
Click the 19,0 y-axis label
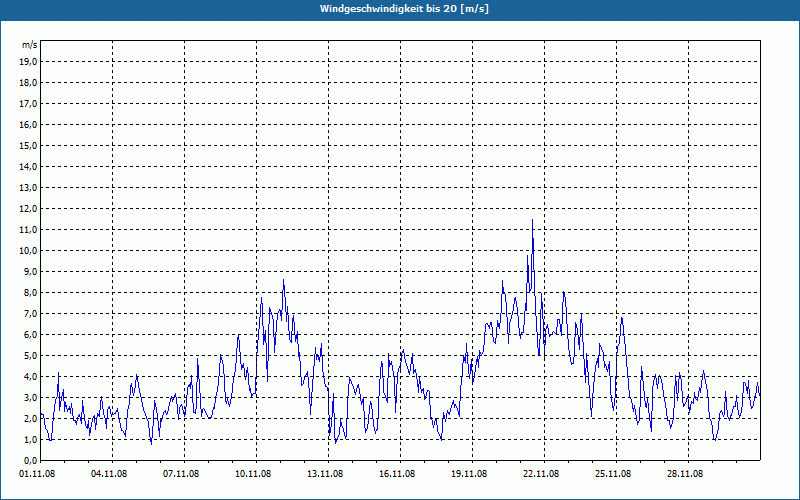[28, 62]
